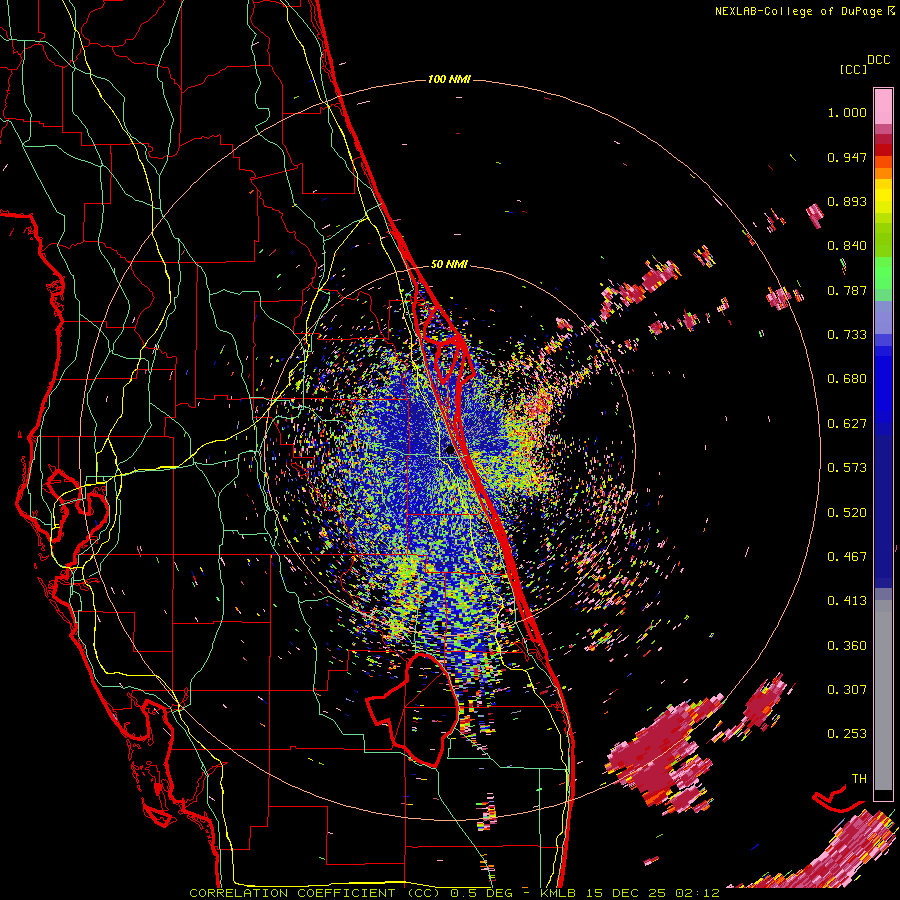Viewport: 900px width, 900px height.
Task: Click the KMLB radar site marker at the rings' center
Action: [x=449, y=451]
